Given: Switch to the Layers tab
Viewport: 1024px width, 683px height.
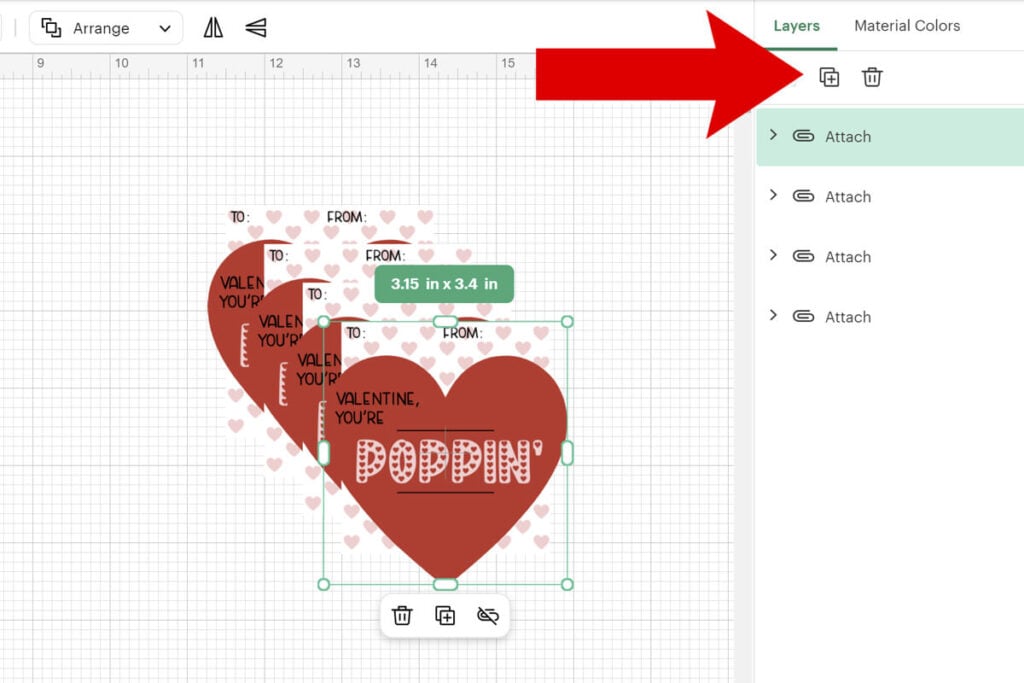Looking at the screenshot, I should coord(796,26).
